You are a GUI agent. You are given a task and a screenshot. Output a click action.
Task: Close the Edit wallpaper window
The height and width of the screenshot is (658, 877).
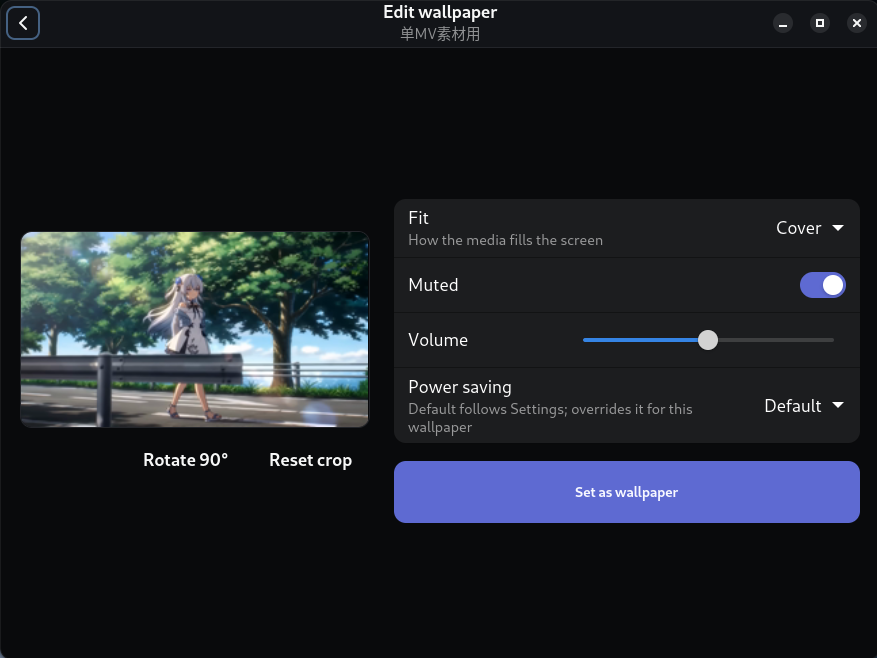(857, 23)
